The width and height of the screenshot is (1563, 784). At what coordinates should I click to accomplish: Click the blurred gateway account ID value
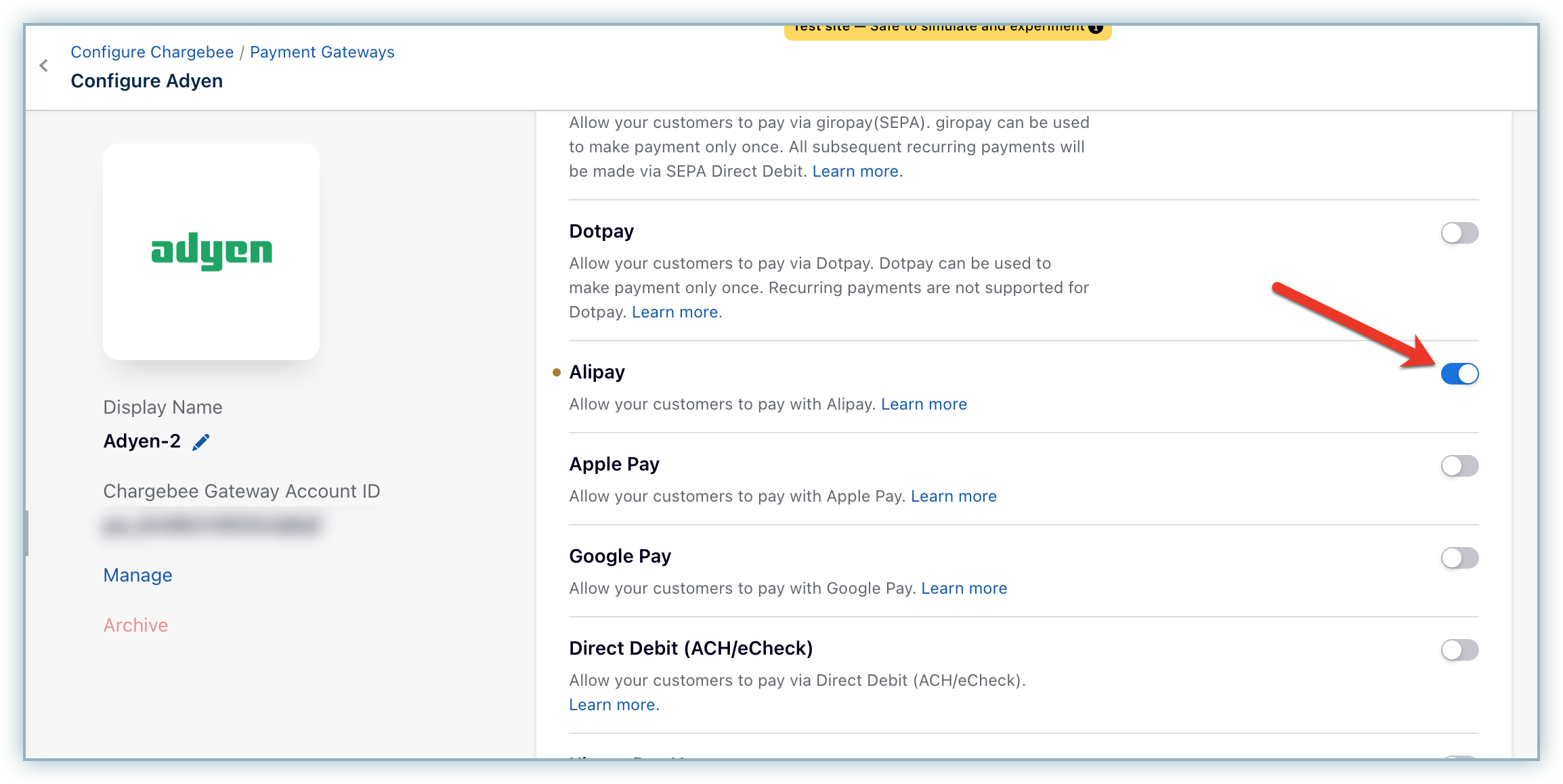coord(211,525)
